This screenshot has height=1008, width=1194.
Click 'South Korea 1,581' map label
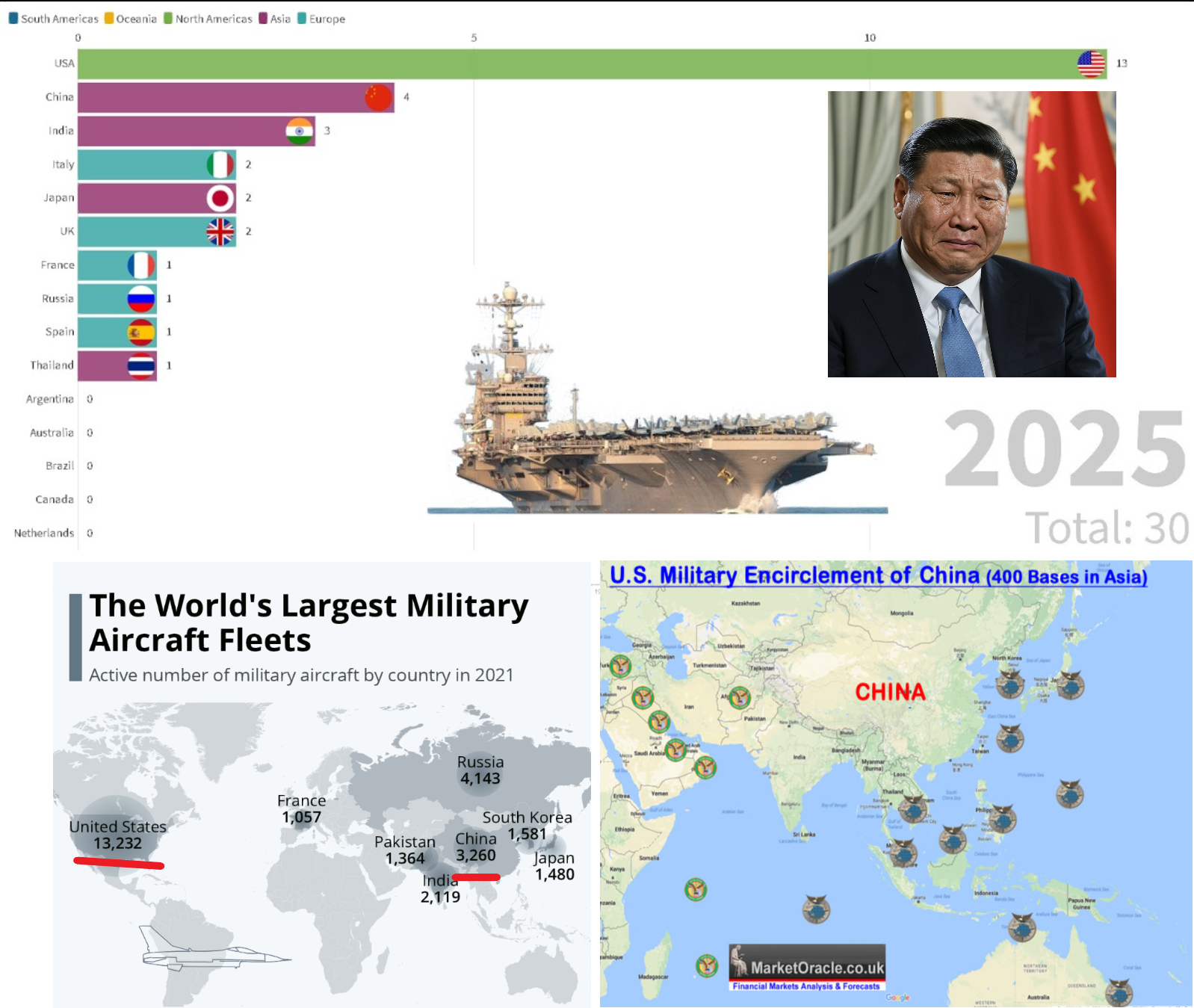tap(527, 826)
